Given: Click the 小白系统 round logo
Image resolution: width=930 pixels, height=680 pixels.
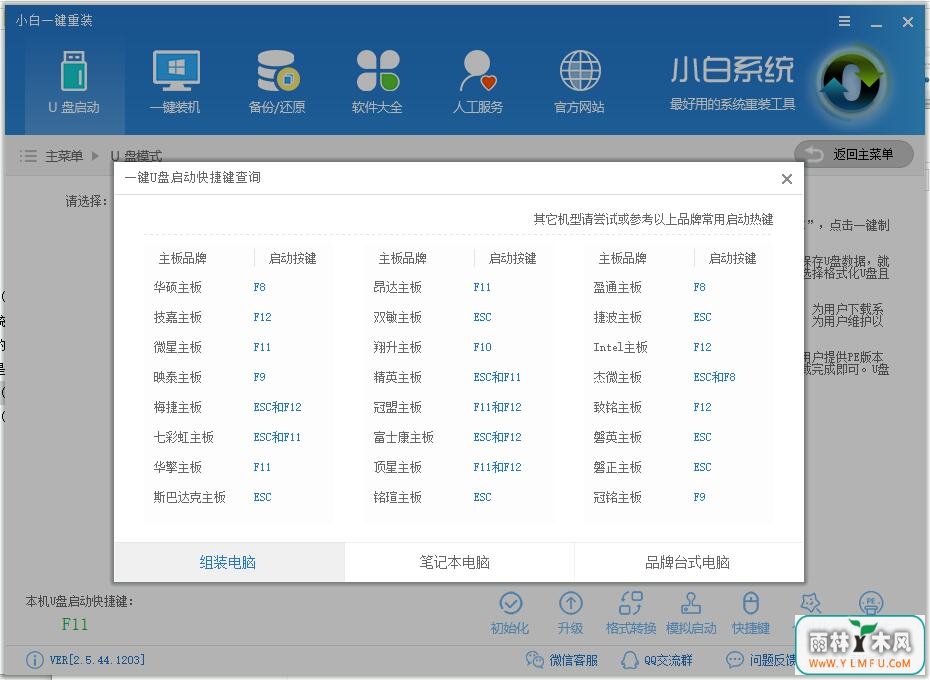Looking at the screenshot, I should [x=850, y=83].
